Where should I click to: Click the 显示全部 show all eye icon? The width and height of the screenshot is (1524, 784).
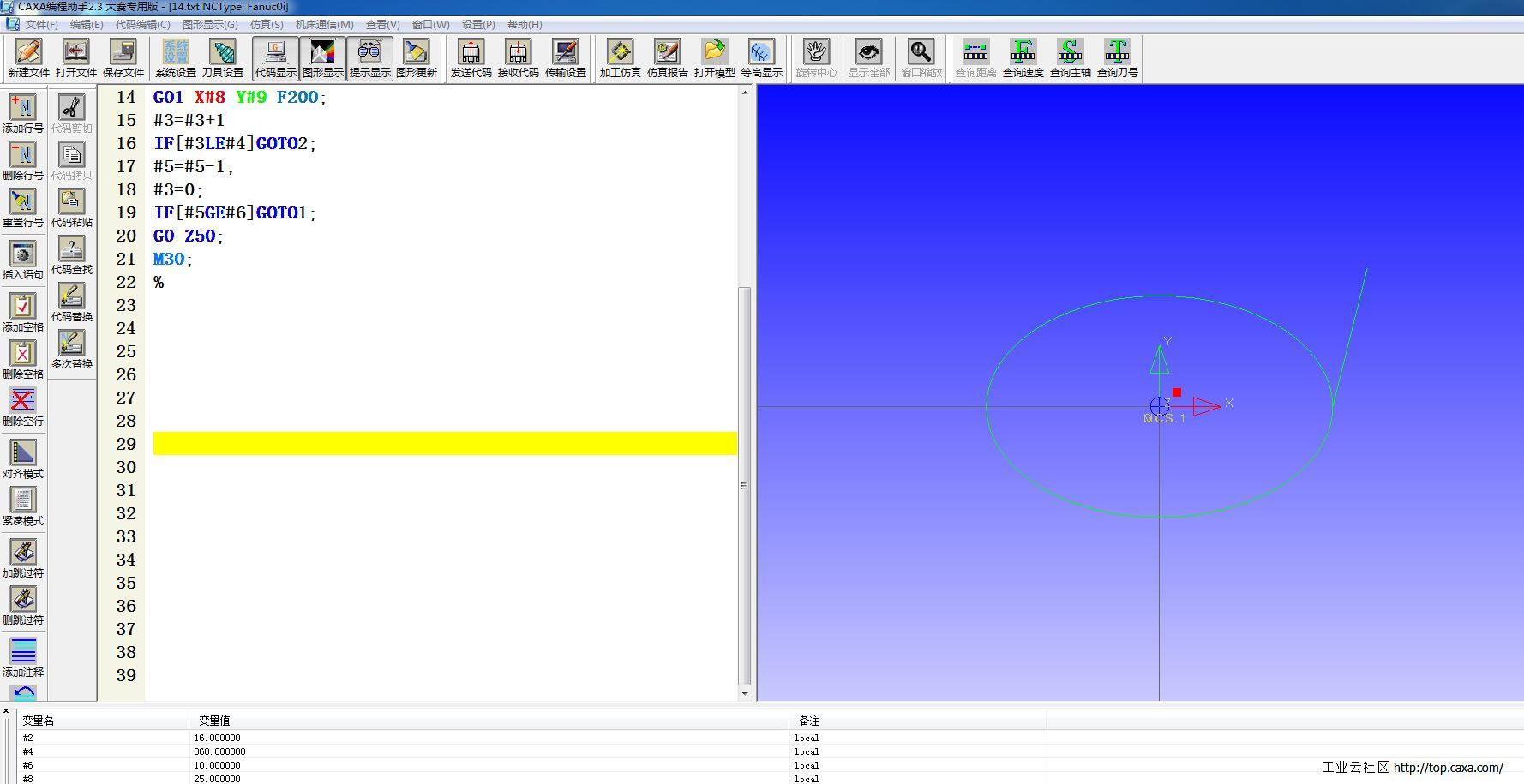point(869,58)
